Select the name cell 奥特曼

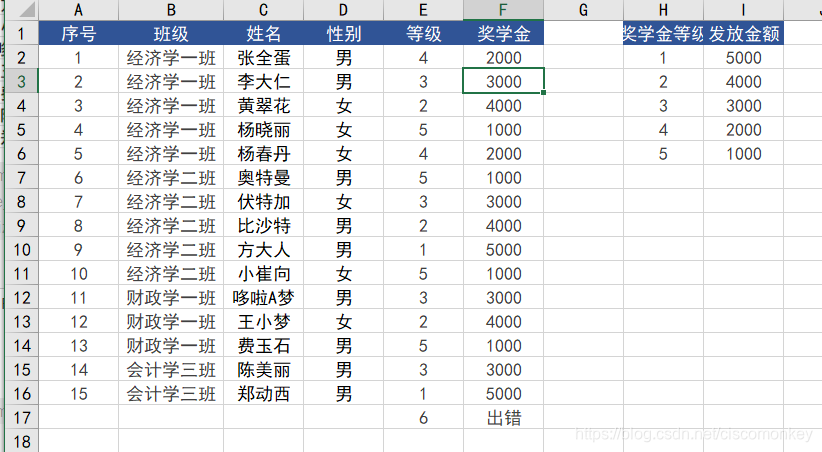[264, 178]
